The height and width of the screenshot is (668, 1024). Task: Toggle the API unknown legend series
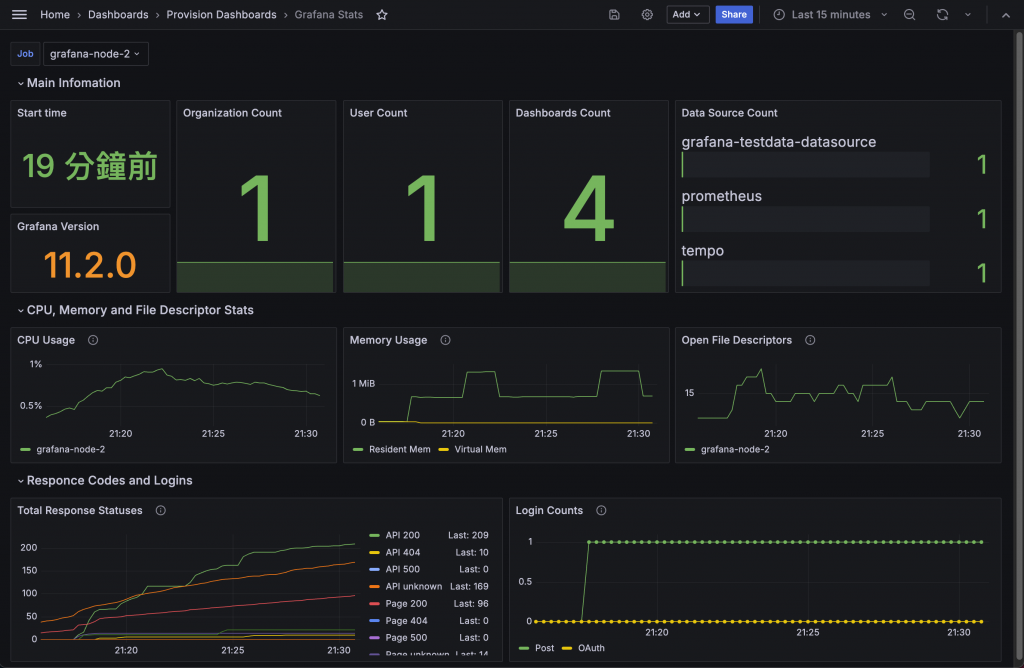click(x=413, y=586)
